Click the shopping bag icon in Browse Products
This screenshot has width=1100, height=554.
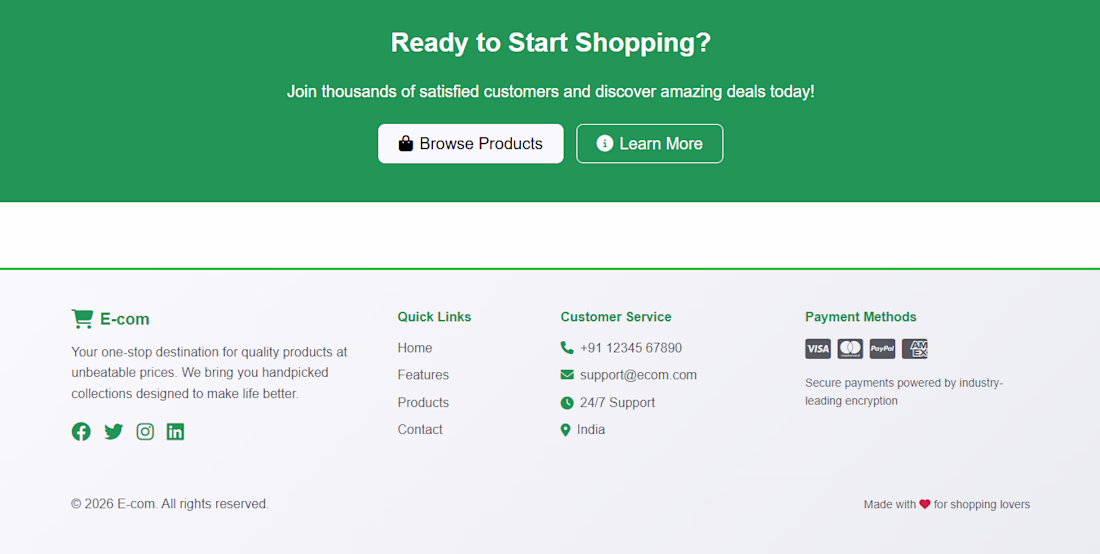[405, 144]
